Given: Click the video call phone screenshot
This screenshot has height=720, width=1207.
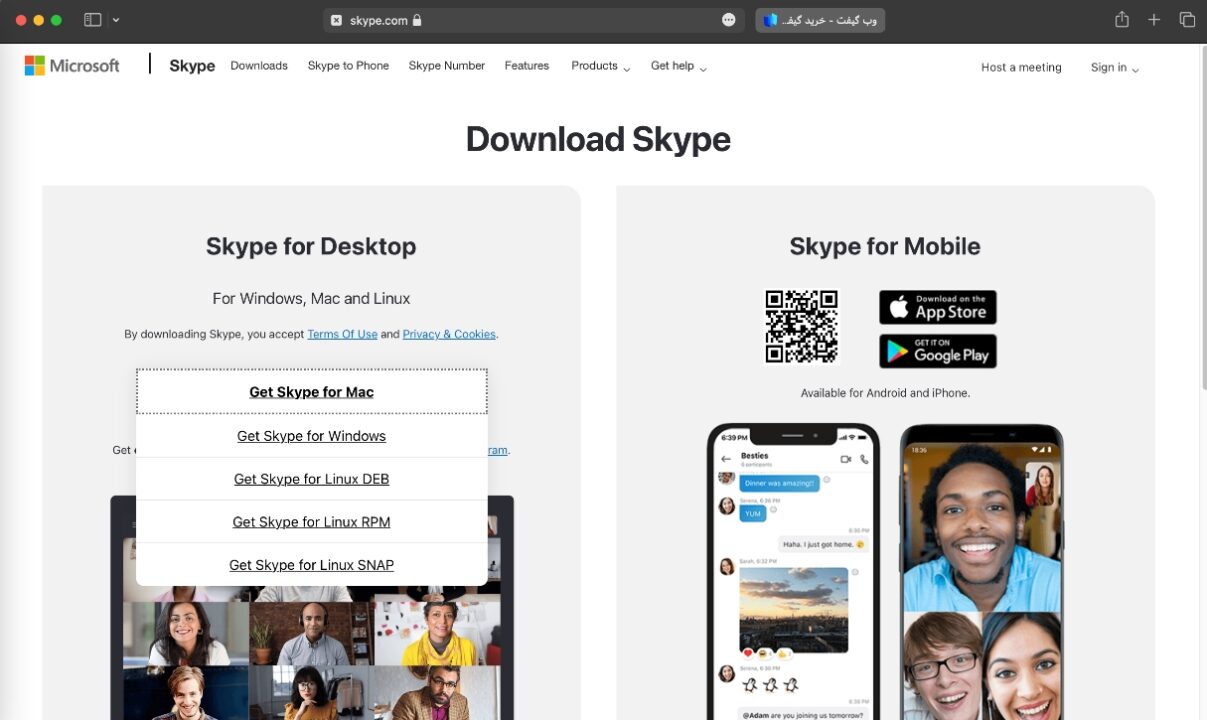Looking at the screenshot, I should [981, 571].
